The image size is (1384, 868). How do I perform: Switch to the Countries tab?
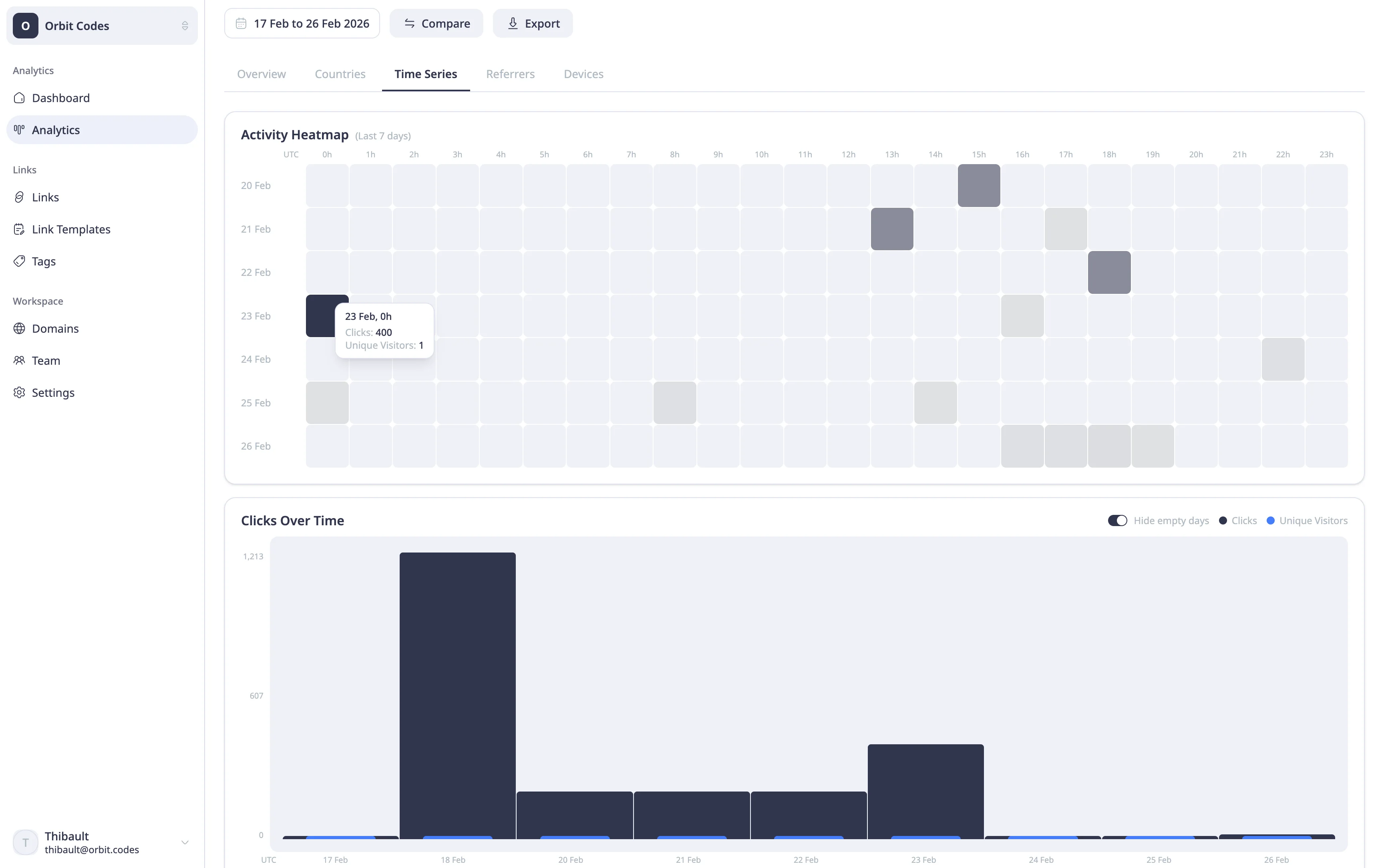(340, 74)
